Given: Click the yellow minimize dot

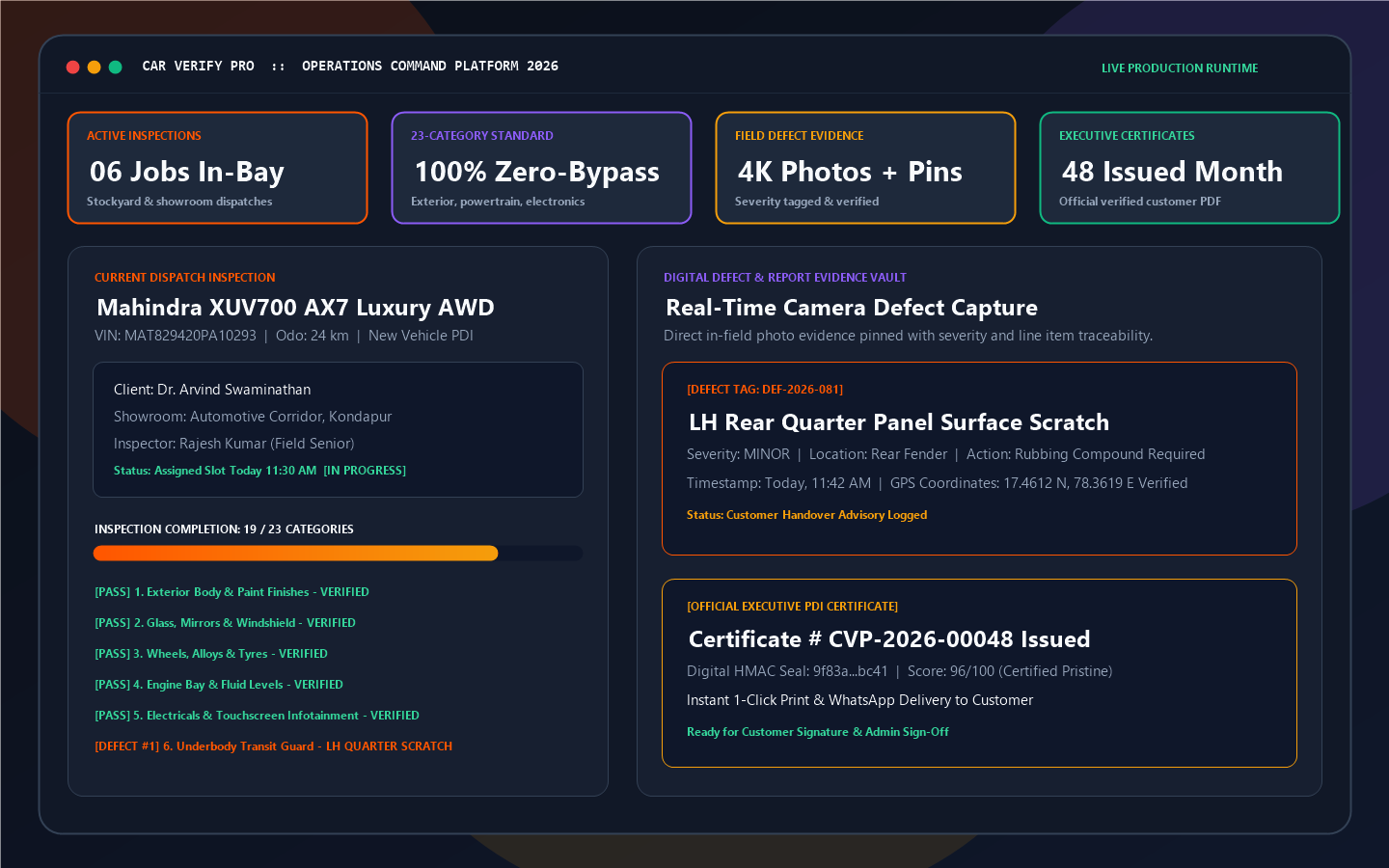Looking at the screenshot, I should (x=94, y=67).
